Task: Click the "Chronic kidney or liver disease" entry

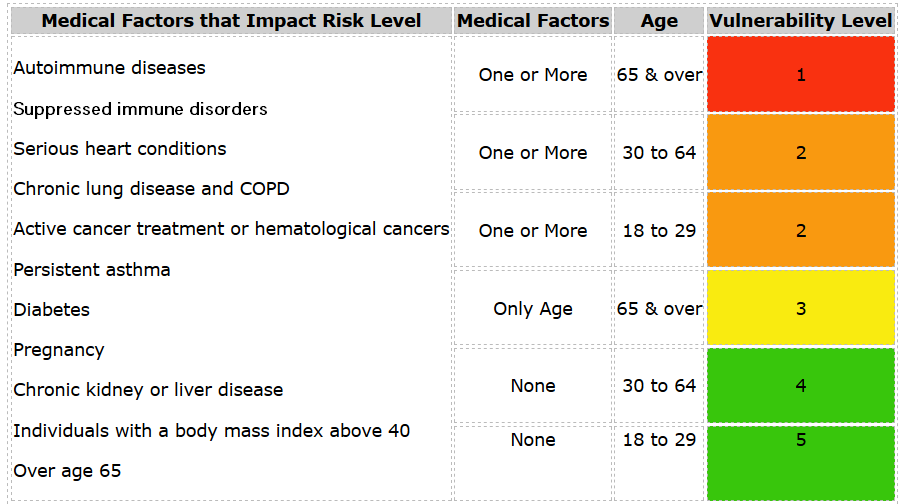Action: (148, 390)
